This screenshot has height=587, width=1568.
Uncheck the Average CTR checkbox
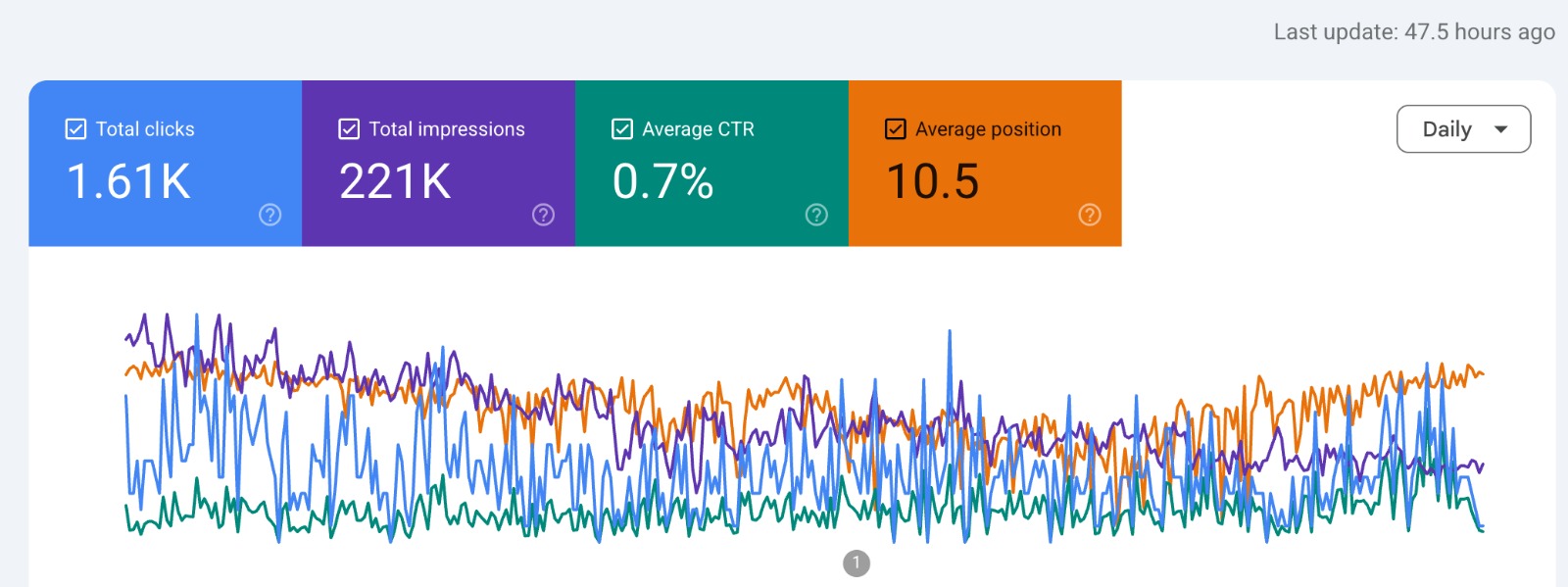(x=622, y=129)
